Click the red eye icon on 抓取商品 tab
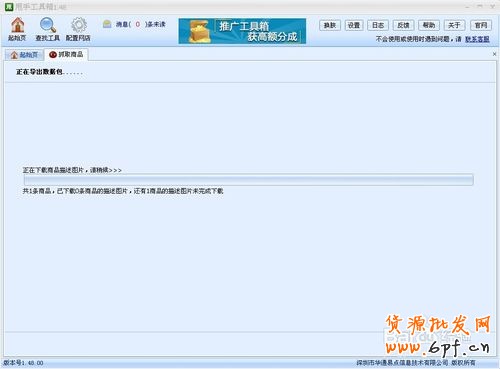 click(53, 55)
